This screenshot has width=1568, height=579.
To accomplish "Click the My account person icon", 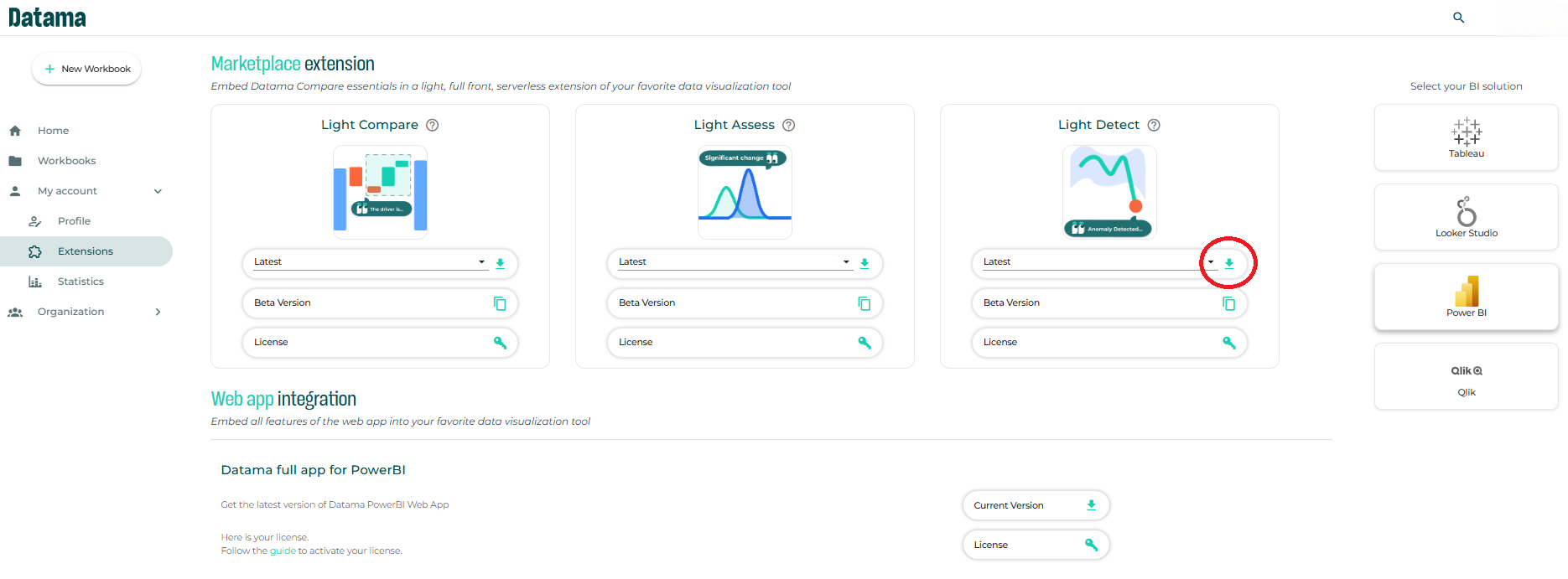I will [15, 191].
